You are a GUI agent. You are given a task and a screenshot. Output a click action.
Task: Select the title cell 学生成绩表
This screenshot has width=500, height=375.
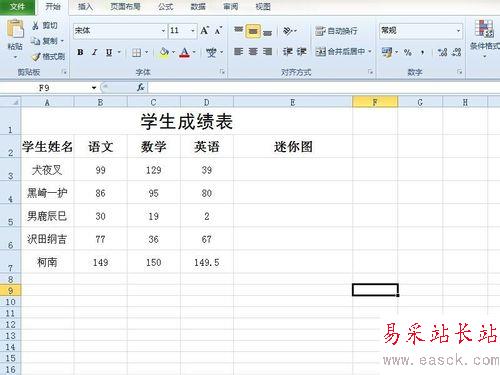tap(187, 121)
